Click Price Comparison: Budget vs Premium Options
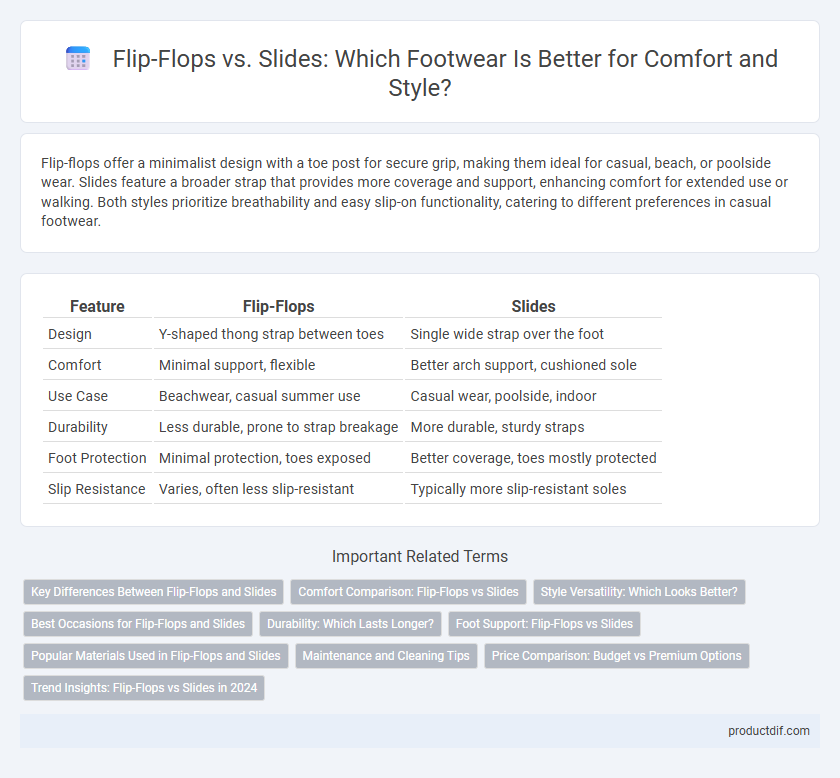Image resolution: width=840 pixels, height=778 pixels. point(617,656)
